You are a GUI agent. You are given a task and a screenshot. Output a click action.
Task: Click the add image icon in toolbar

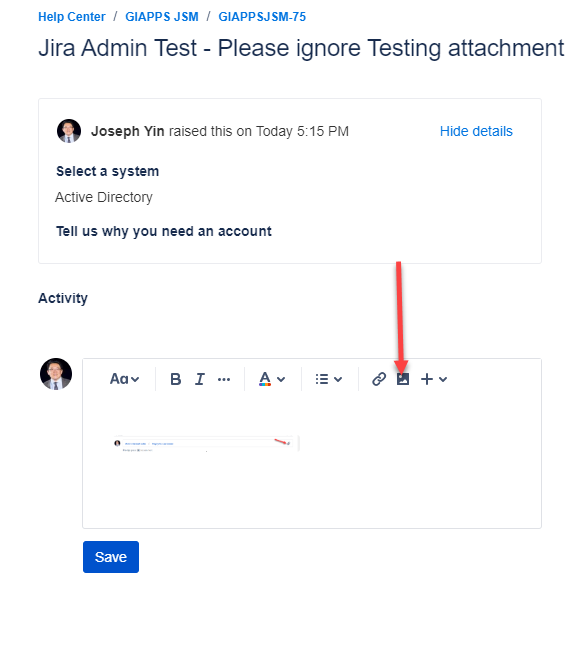[x=403, y=379]
